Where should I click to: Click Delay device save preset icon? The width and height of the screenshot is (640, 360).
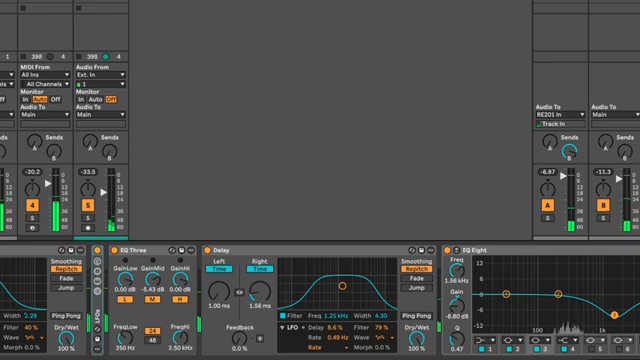(x=421, y=250)
